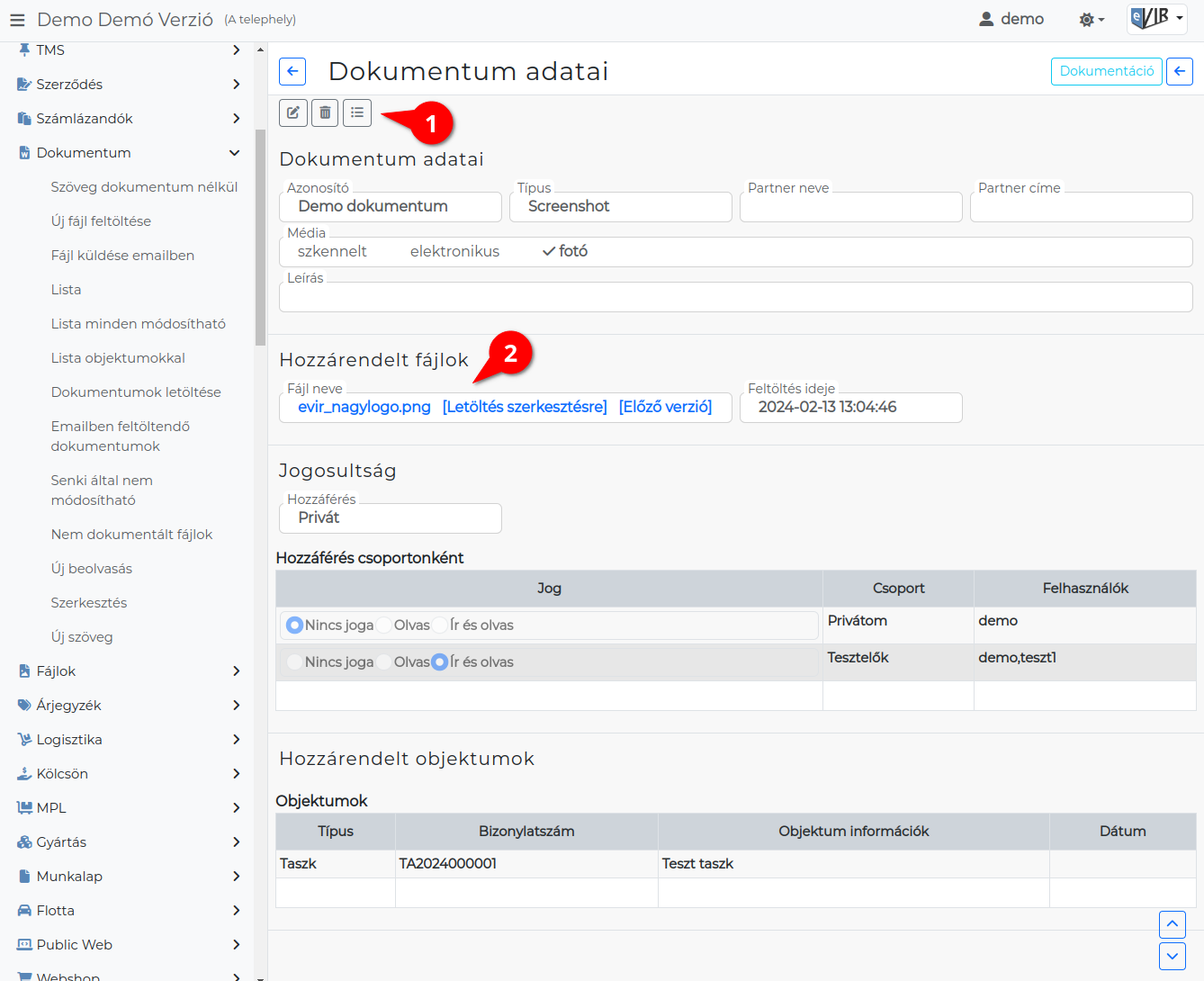Click the scroll-to-top chevron button
Image resolution: width=1204 pixels, height=981 pixels.
coord(1173,924)
